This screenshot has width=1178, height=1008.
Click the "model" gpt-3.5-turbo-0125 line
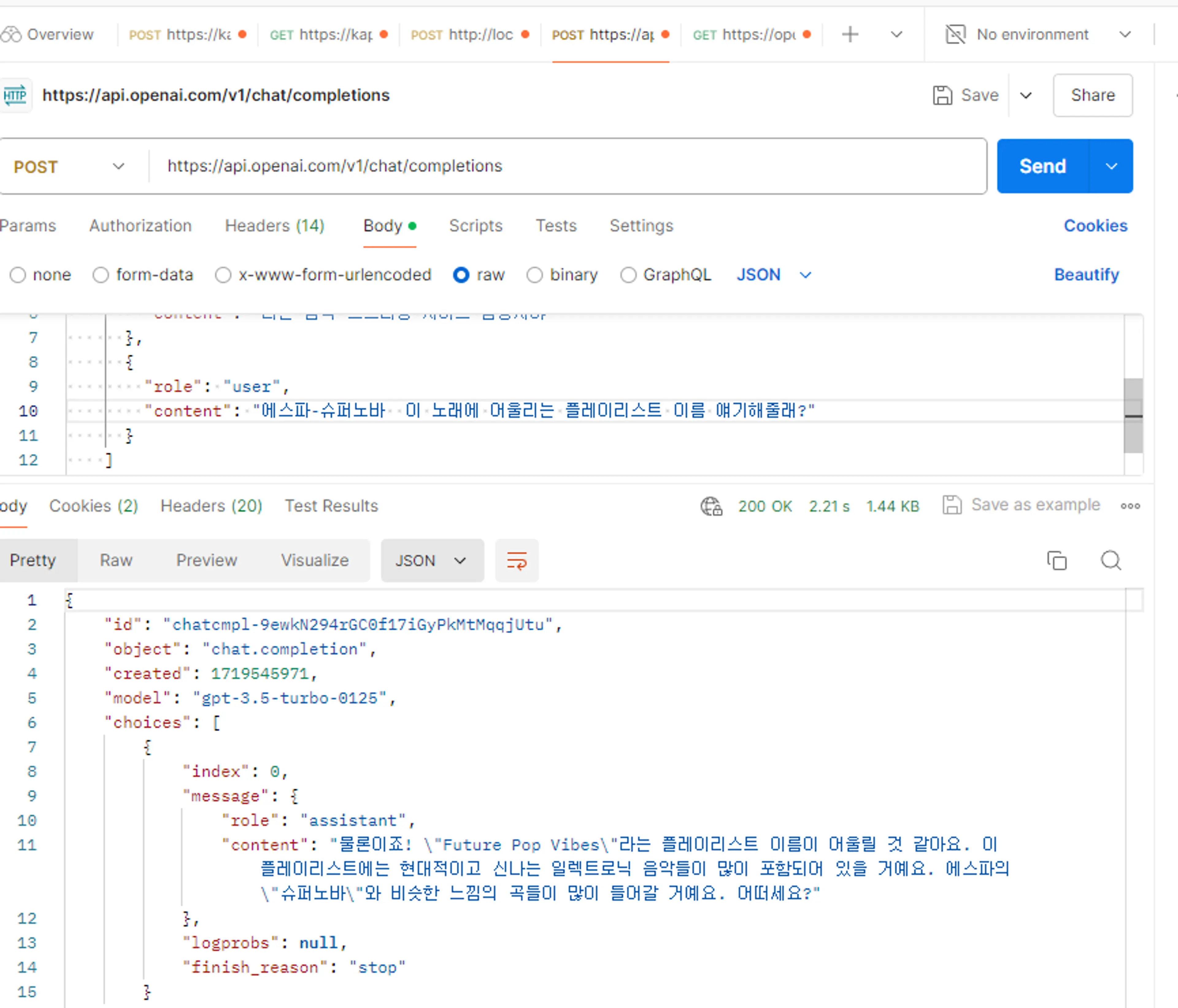[250, 698]
